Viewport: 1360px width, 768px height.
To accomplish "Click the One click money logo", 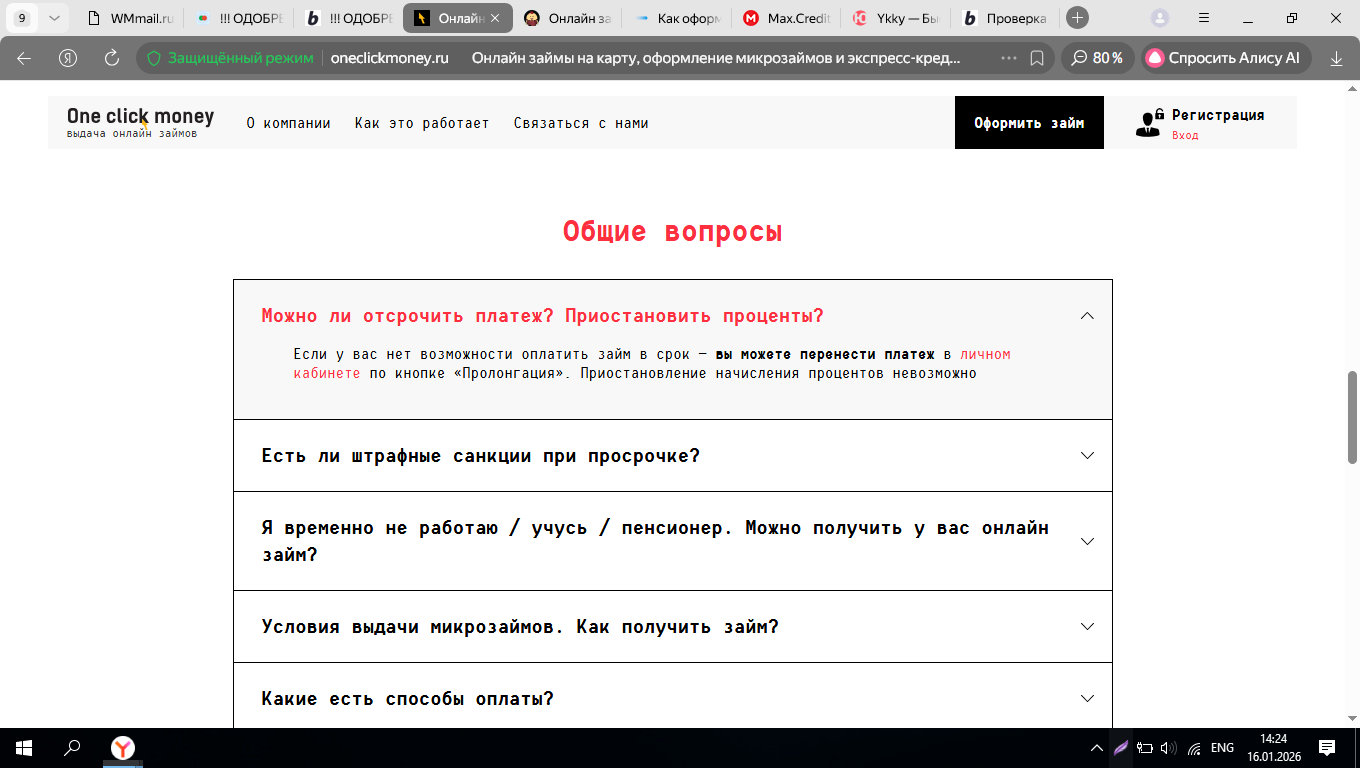I will point(140,122).
